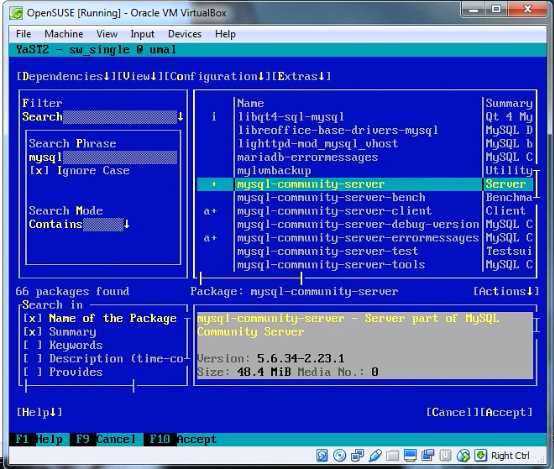Screen dimensions: 554x469
Task: Select the mylvmbackup package row
Action: 365,171
